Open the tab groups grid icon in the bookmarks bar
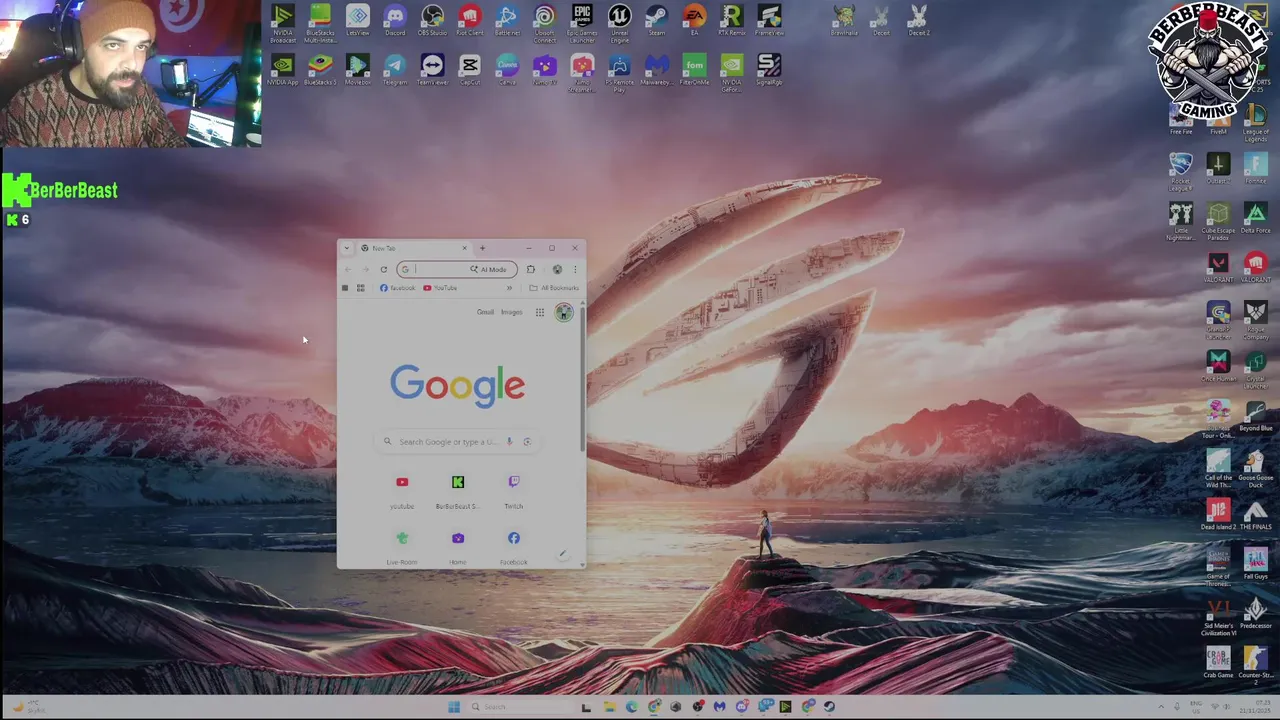1280x720 pixels. coord(361,288)
